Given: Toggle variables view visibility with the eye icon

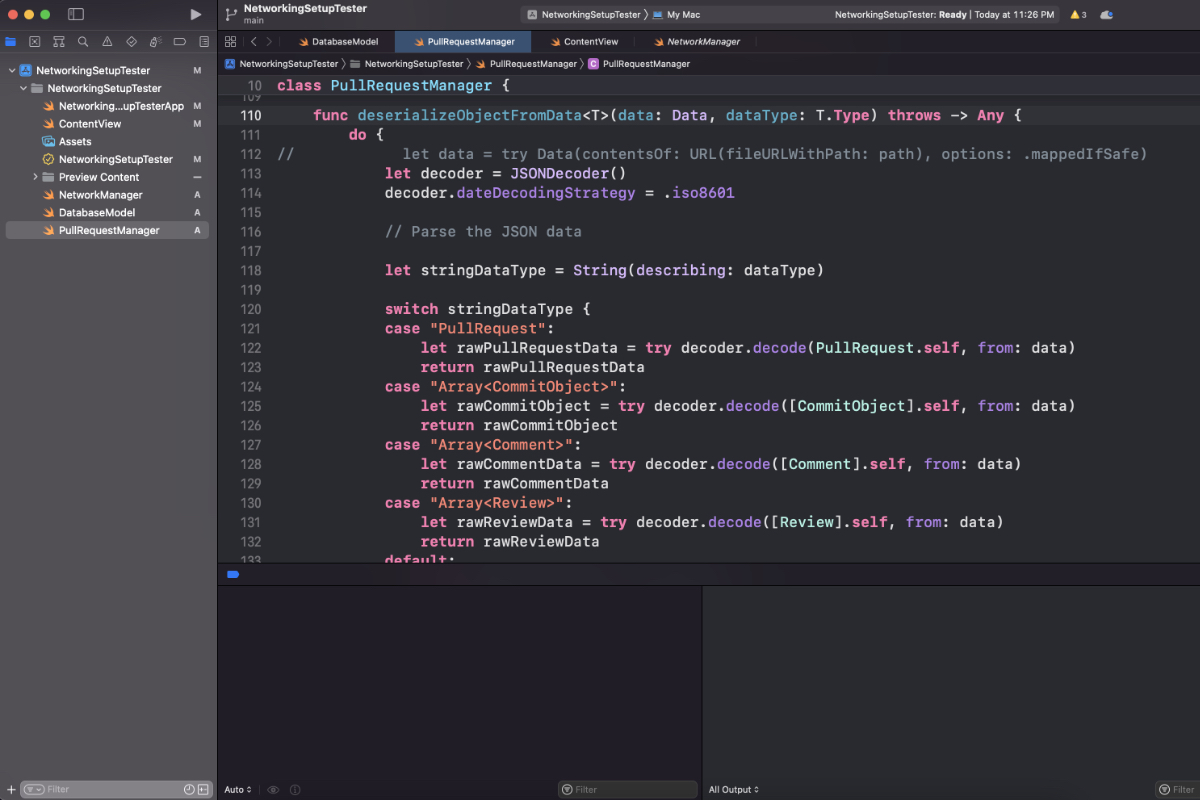Looking at the screenshot, I should point(272,789).
